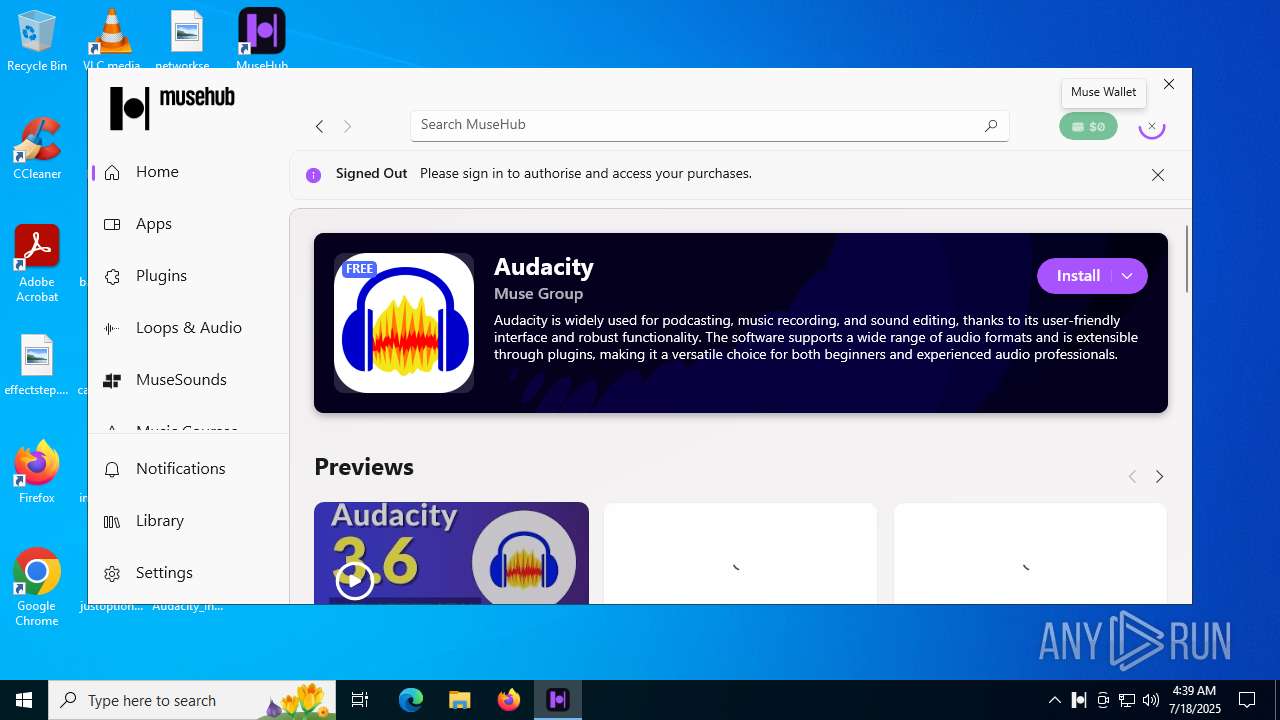
Task: Open the MuseSounds section
Action: 188,380
